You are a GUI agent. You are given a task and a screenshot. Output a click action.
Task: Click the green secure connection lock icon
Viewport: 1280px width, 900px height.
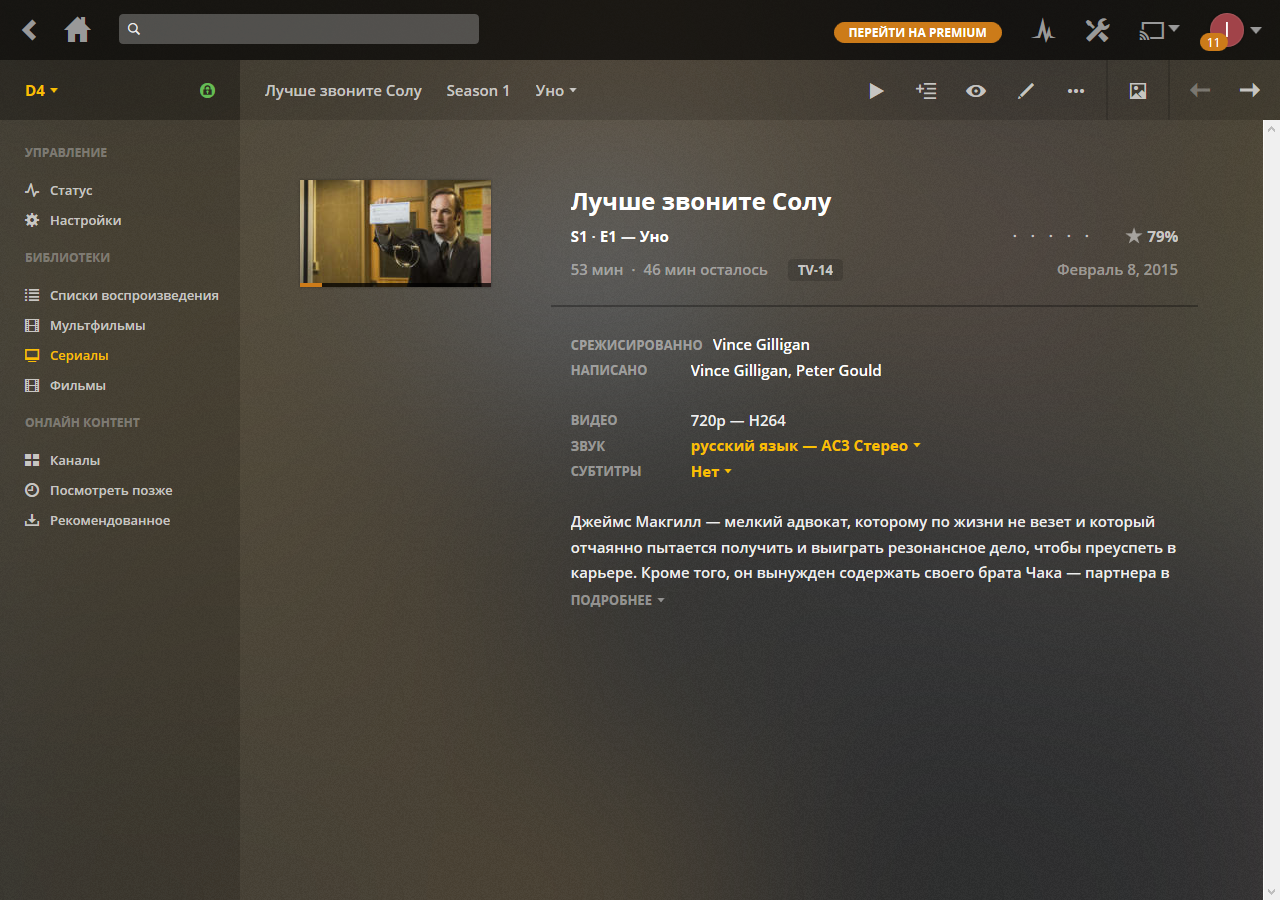click(x=207, y=91)
